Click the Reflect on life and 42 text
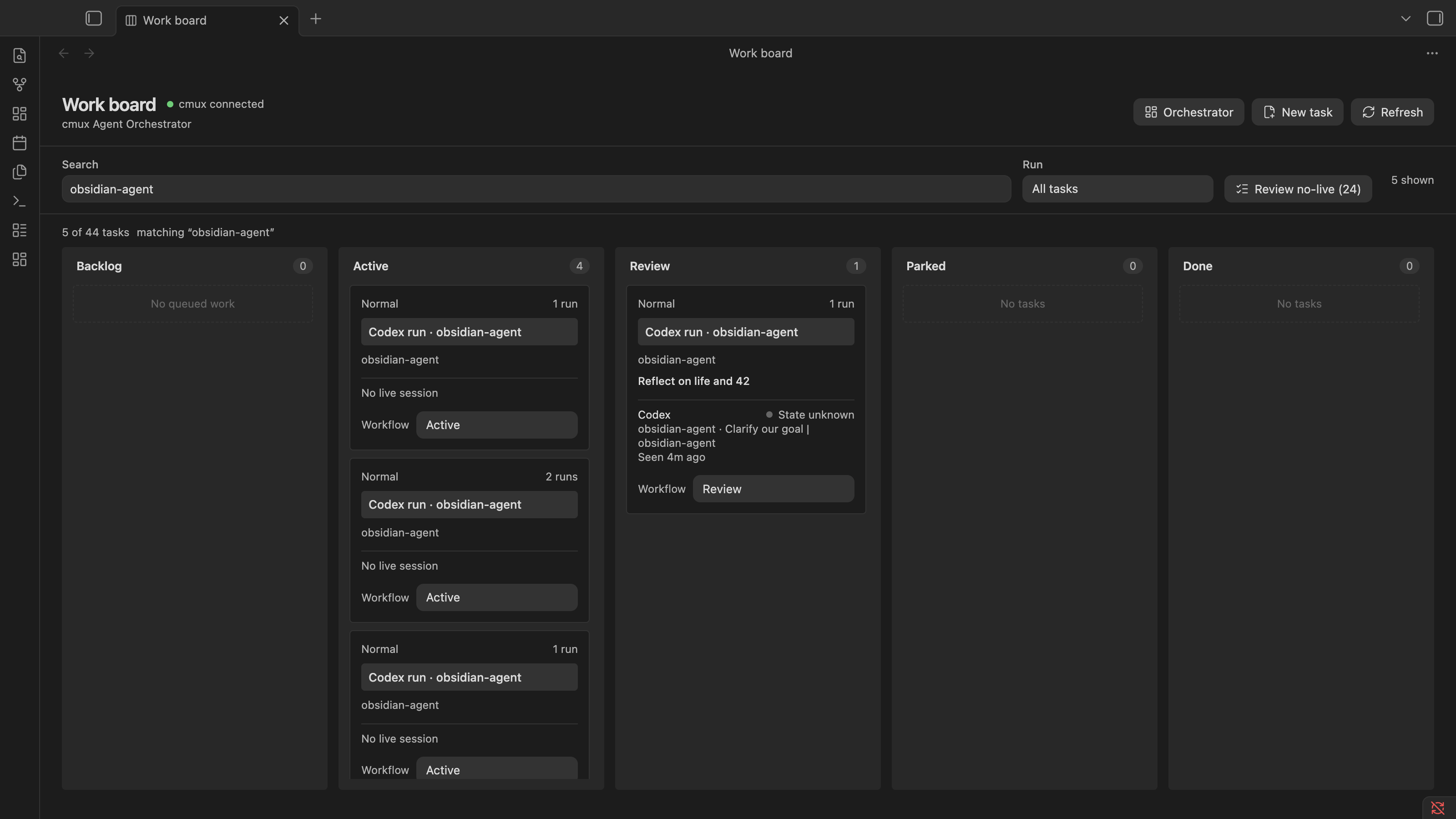Screen dimensions: 1456x819 click(x=693, y=381)
